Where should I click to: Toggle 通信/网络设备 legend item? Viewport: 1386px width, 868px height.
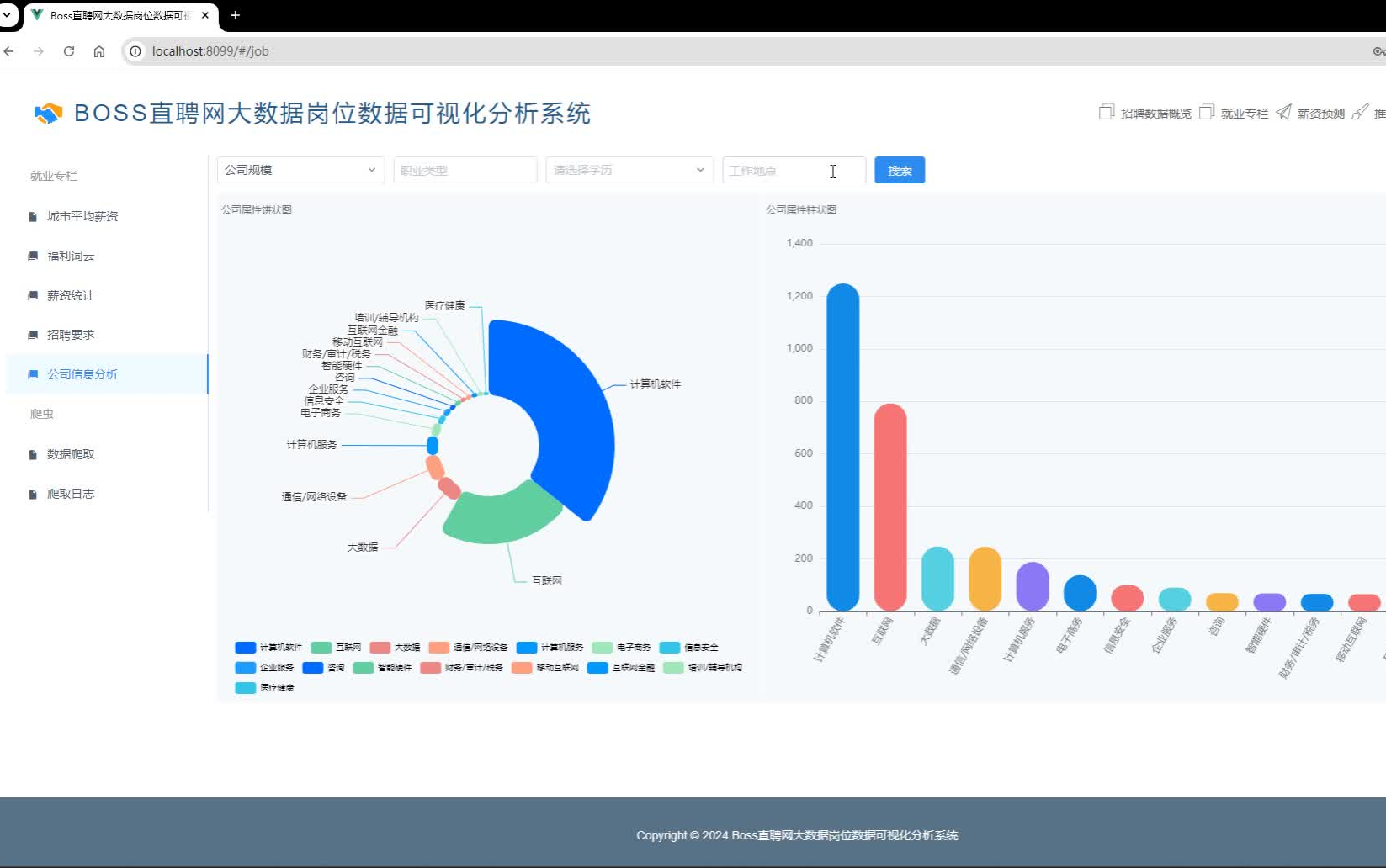pyautogui.click(x=468, y=648)
